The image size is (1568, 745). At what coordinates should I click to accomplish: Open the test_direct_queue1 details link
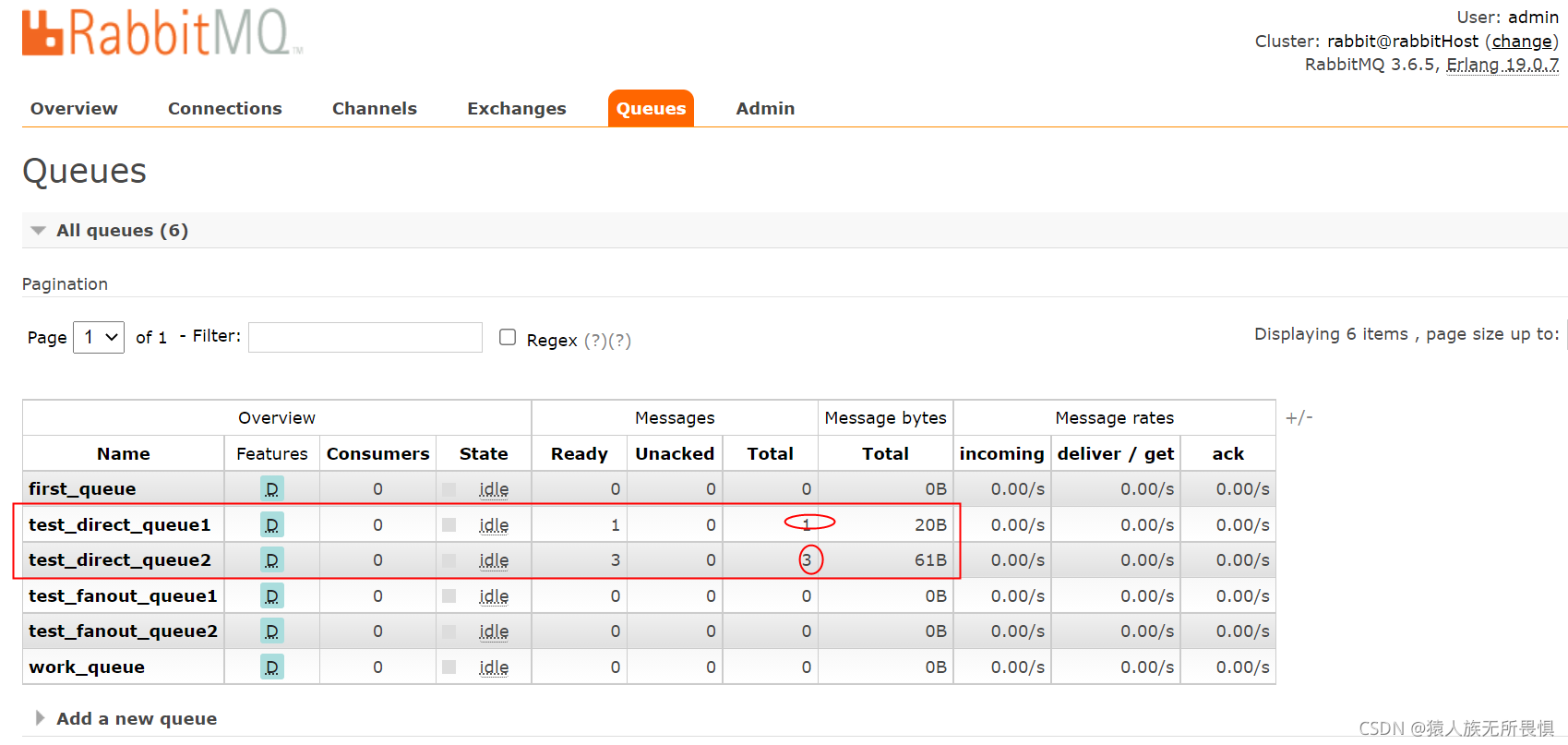[x=120, y=524]
